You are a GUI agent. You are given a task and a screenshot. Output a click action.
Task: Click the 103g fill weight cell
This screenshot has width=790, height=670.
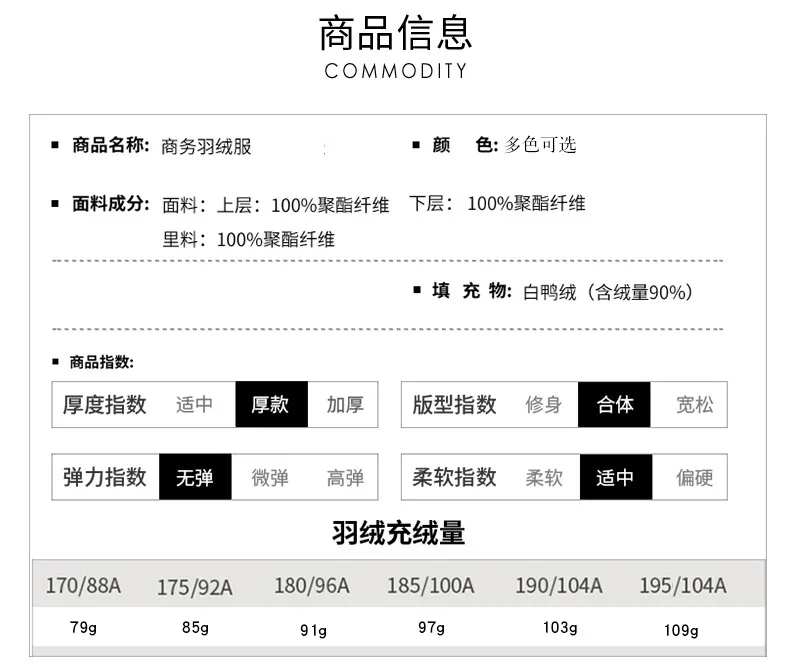point(560,628)
